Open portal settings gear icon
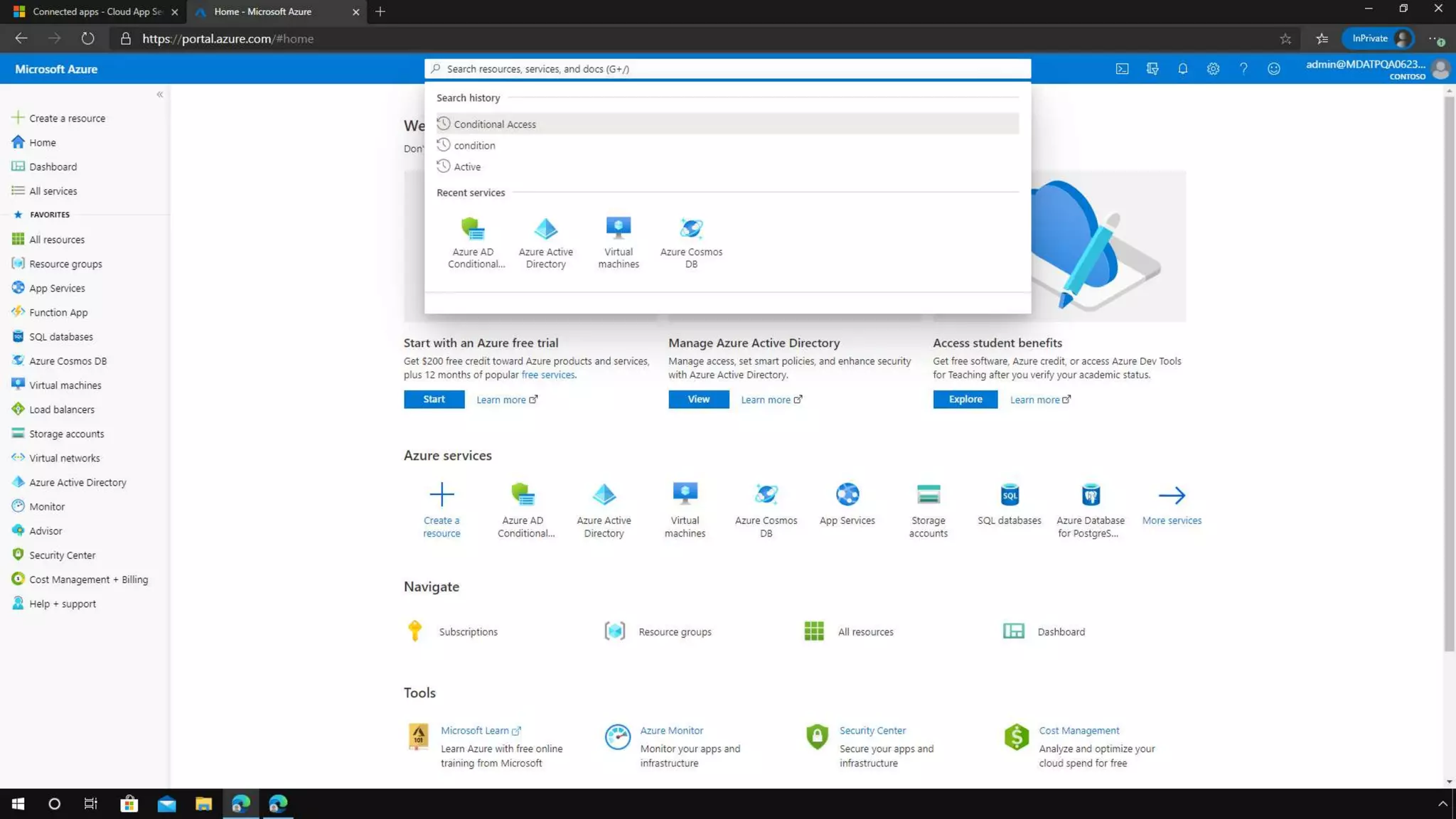This screenshot has height=819, width=1456. click(1213, 69)
